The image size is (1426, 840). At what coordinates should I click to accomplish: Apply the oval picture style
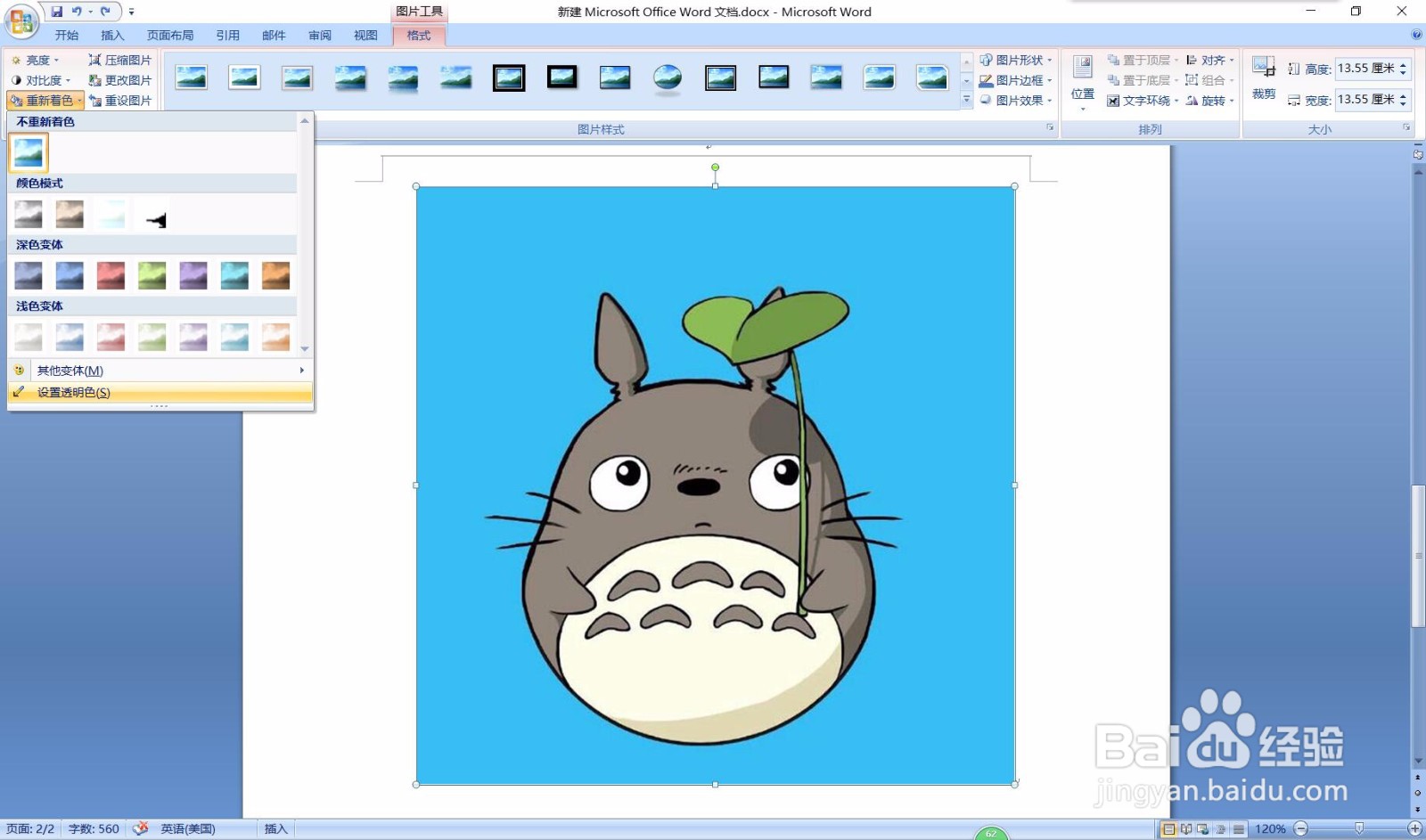click(668, 78)
